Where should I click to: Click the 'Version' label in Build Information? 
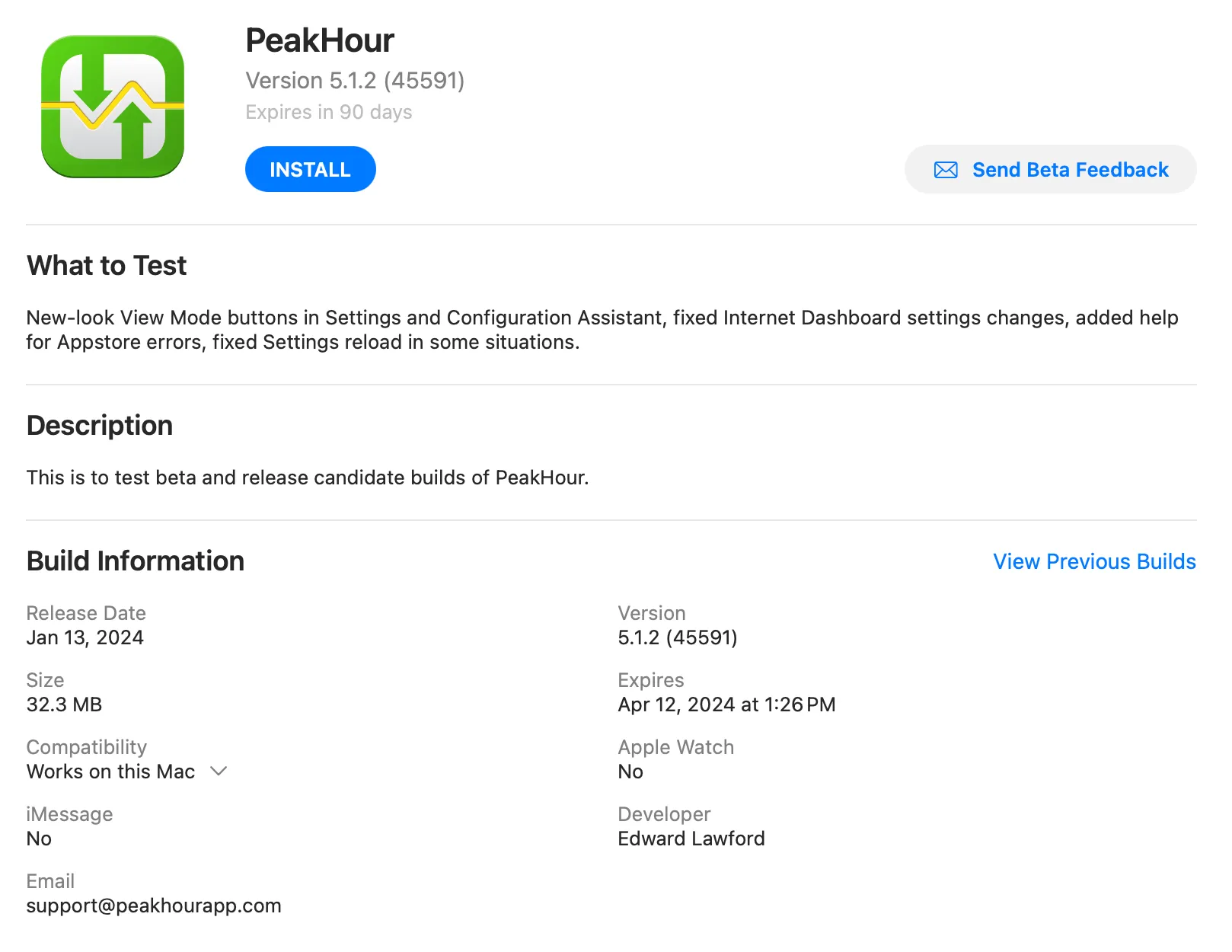[652, 613]
